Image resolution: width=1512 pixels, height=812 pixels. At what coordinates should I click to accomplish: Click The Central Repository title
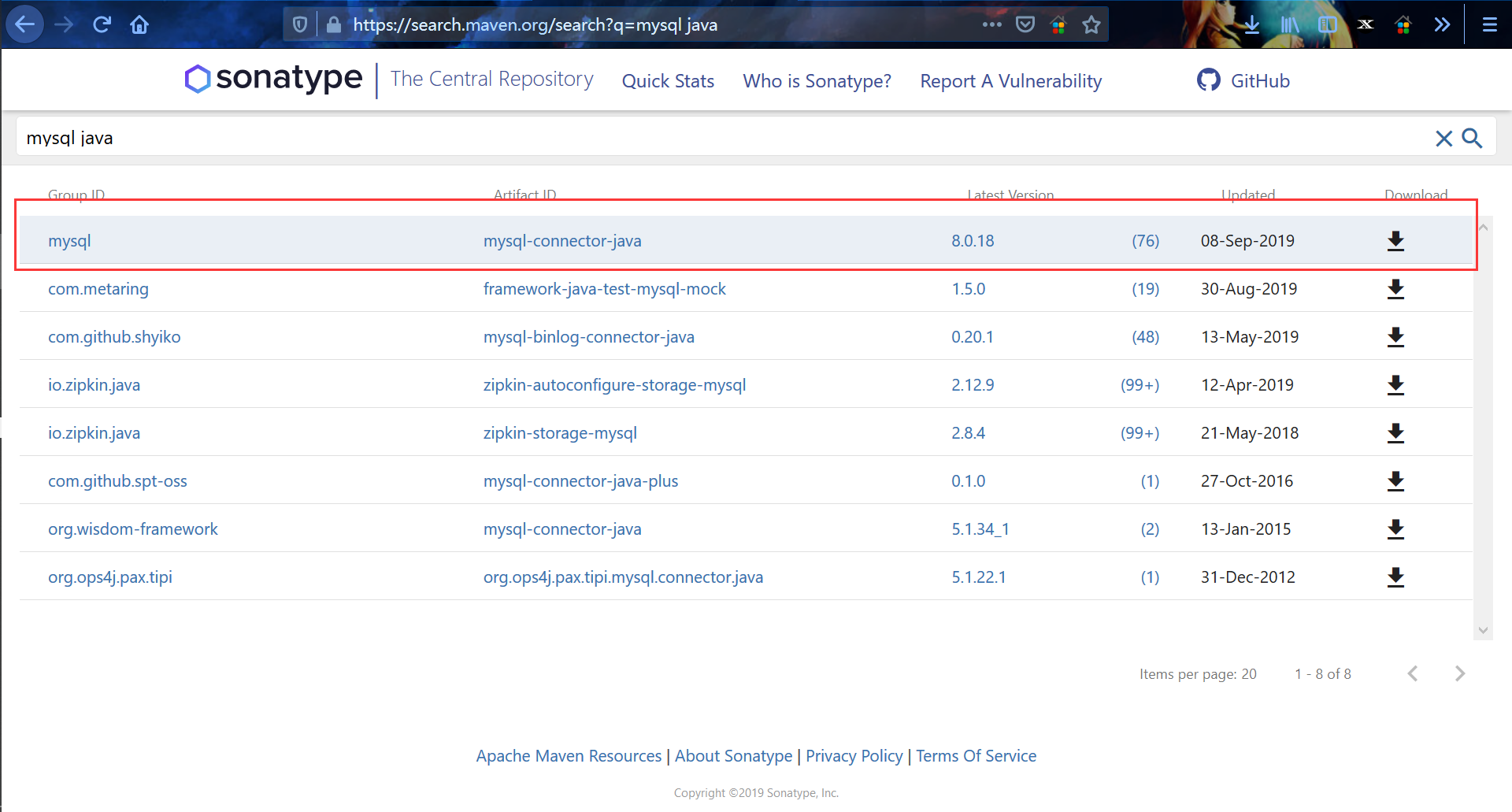[x=492, y=79]
